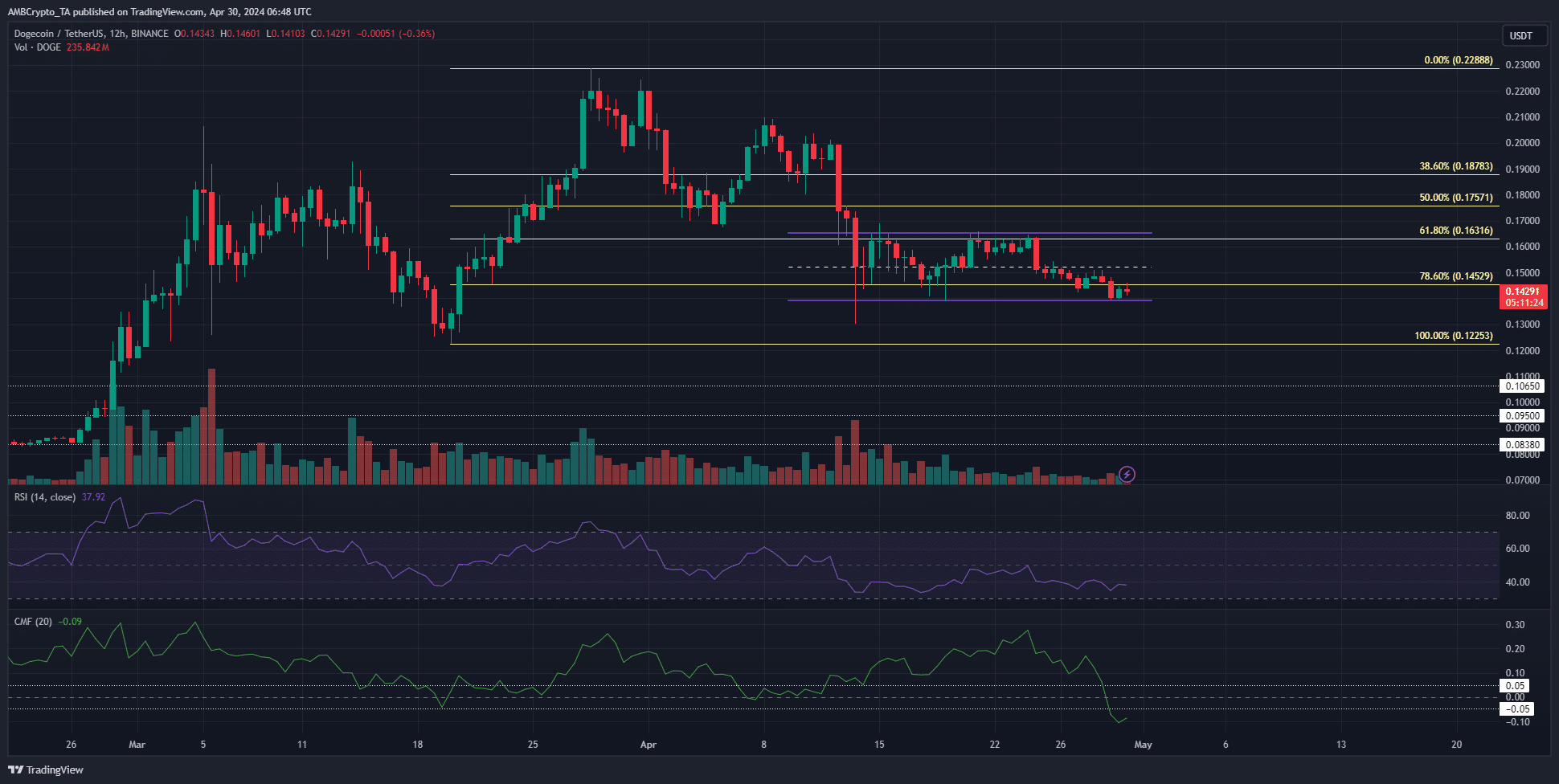1559x784 pixels.
Task: Select the 100.00% (0.12253) Fib label
Action: pos(1454,336)
